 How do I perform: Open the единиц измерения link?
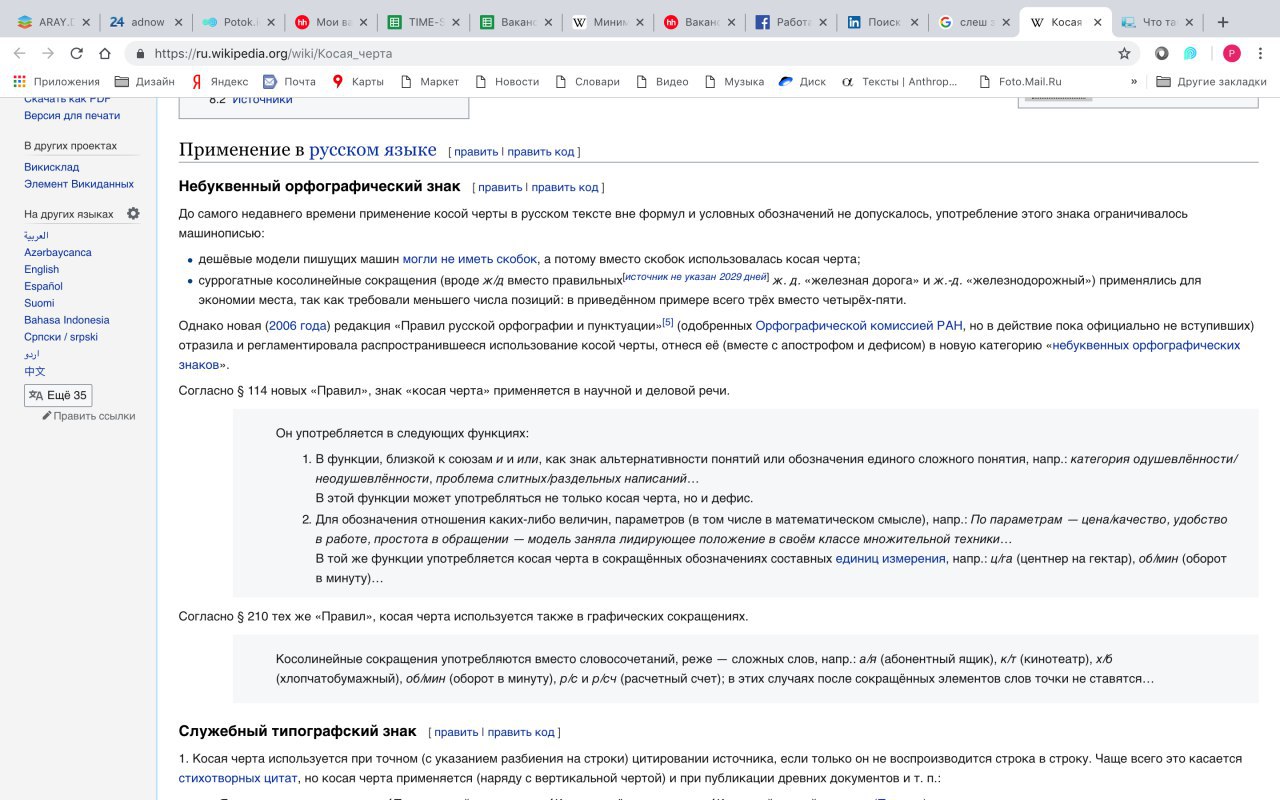pos(890,559)
